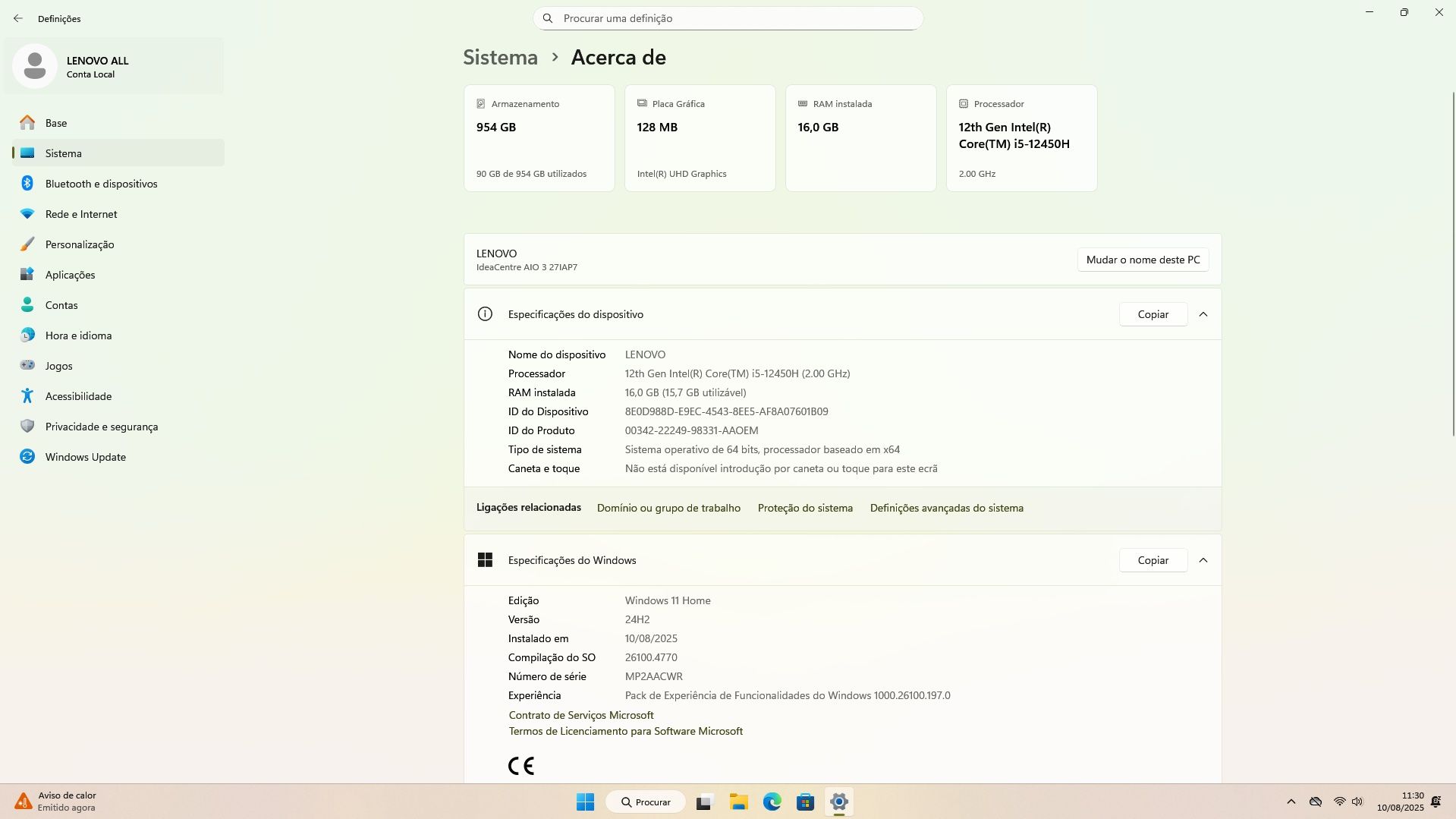Open the Base home section
1456x819 pixels.
[118, 123]
